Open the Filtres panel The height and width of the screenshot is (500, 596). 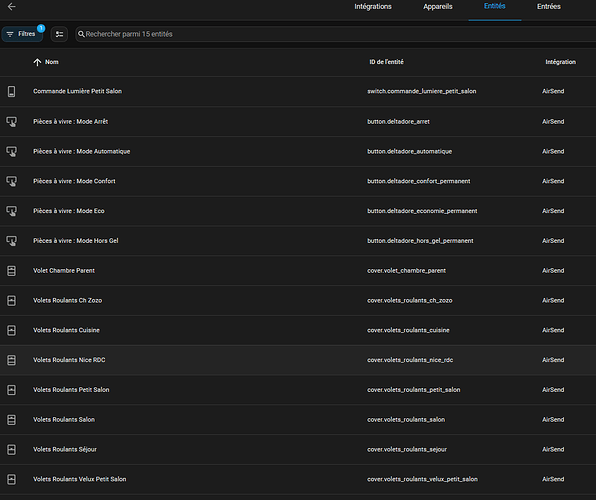click(22, 34)
